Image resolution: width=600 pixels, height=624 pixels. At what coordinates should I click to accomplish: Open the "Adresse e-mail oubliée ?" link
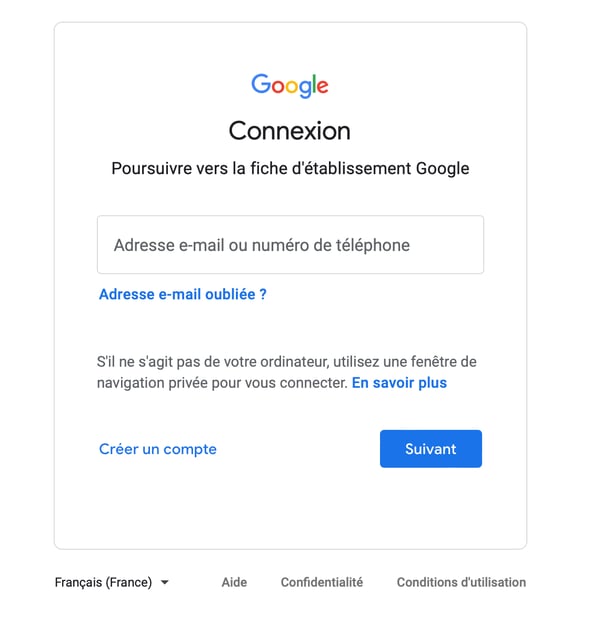pyautogui.click(x=182, y=294)
